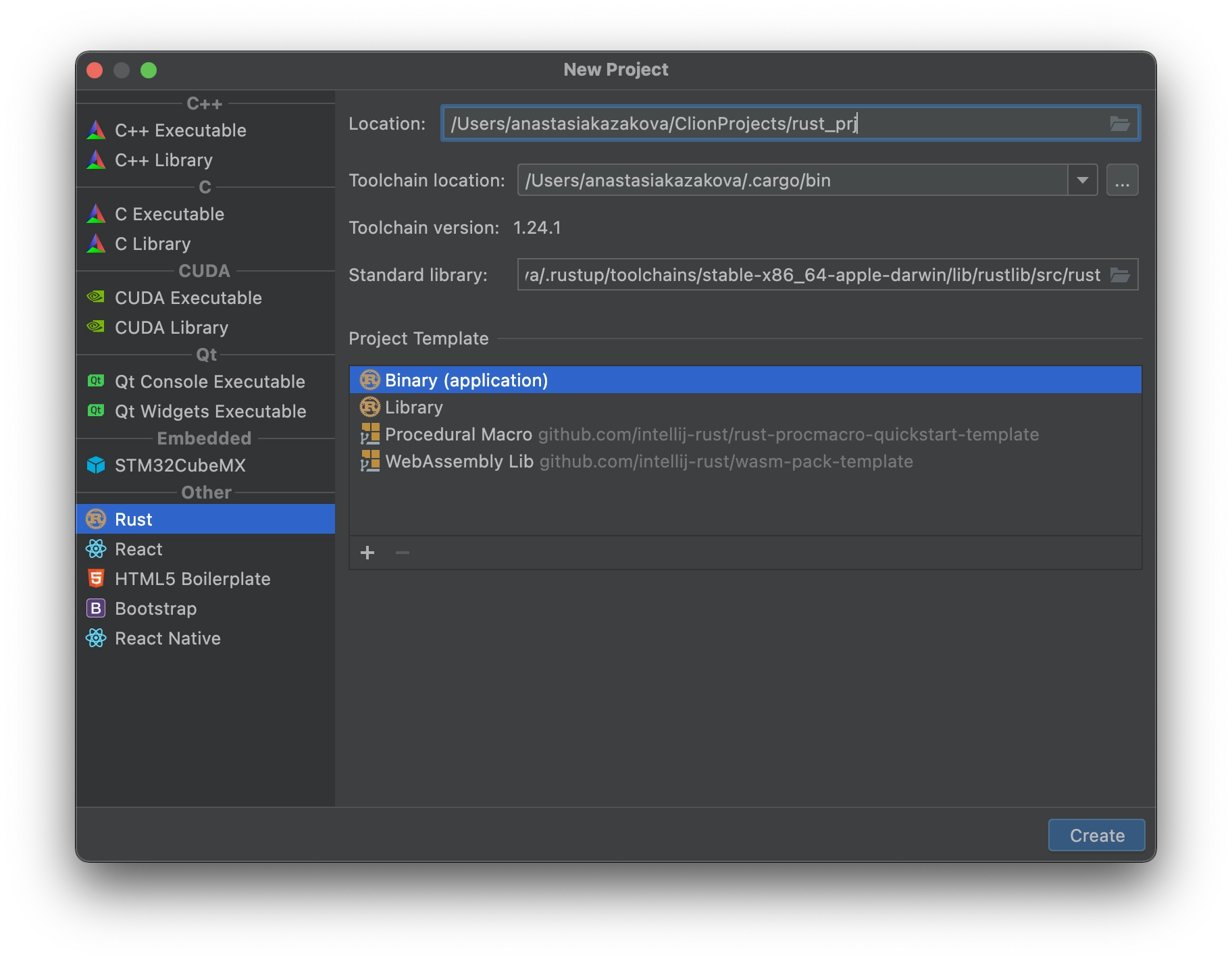Click the HTML5 Boilerplate shield icon
The height and width of the screenshot is (962, 1232).
pos(96,579)
